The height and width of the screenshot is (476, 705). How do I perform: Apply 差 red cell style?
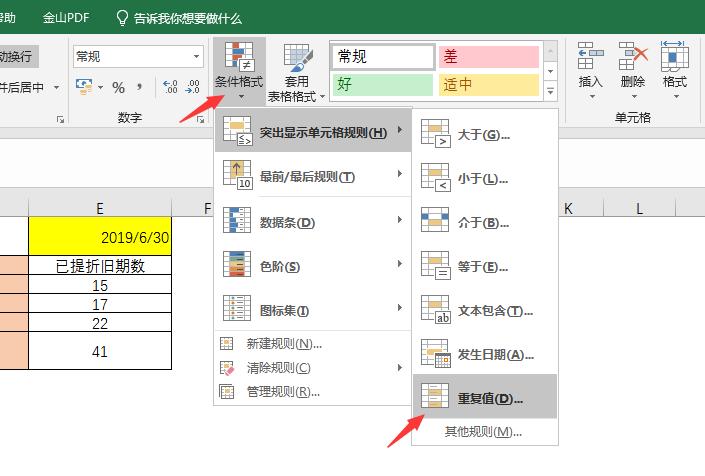pos(489,57)
